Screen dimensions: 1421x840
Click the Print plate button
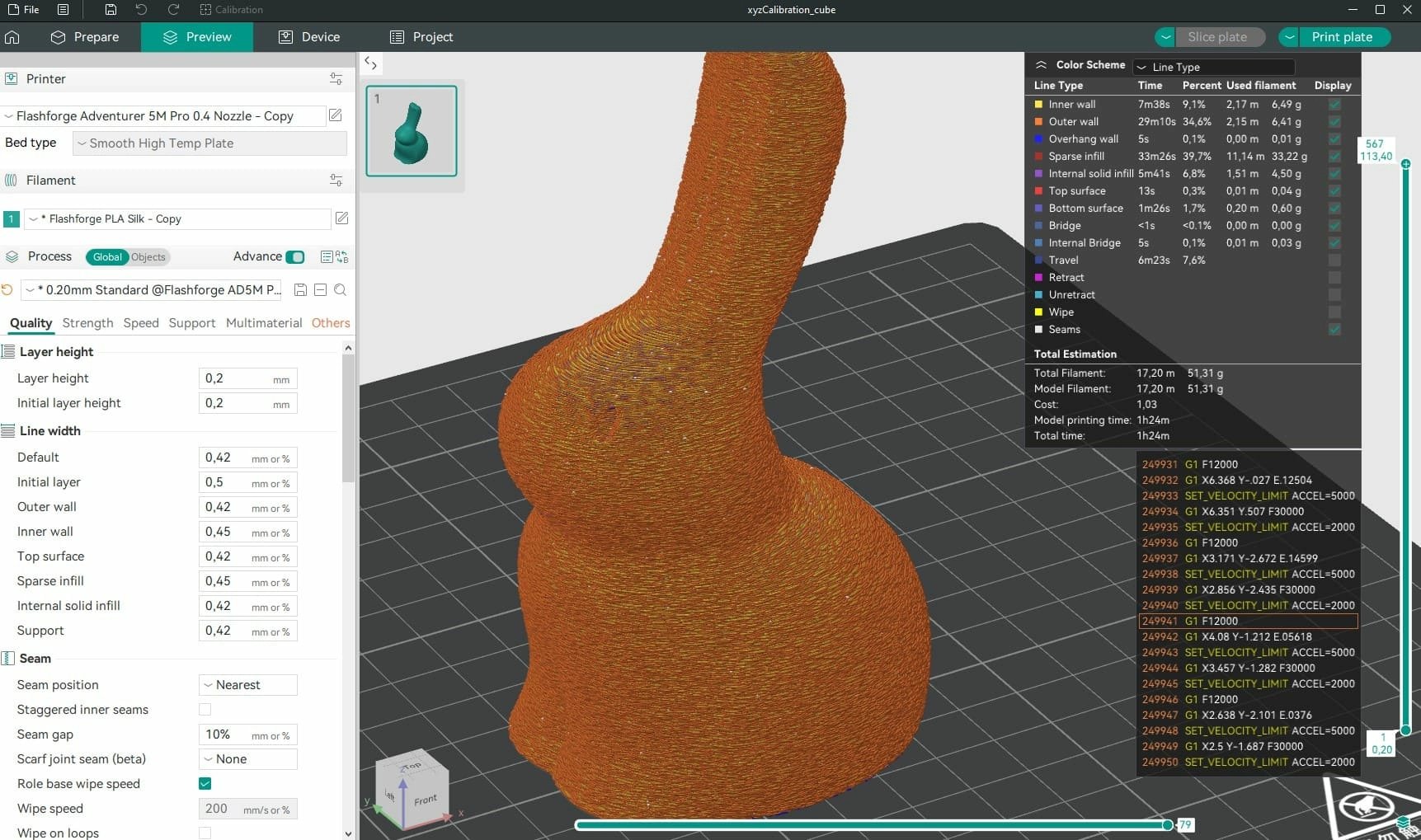1342,37
